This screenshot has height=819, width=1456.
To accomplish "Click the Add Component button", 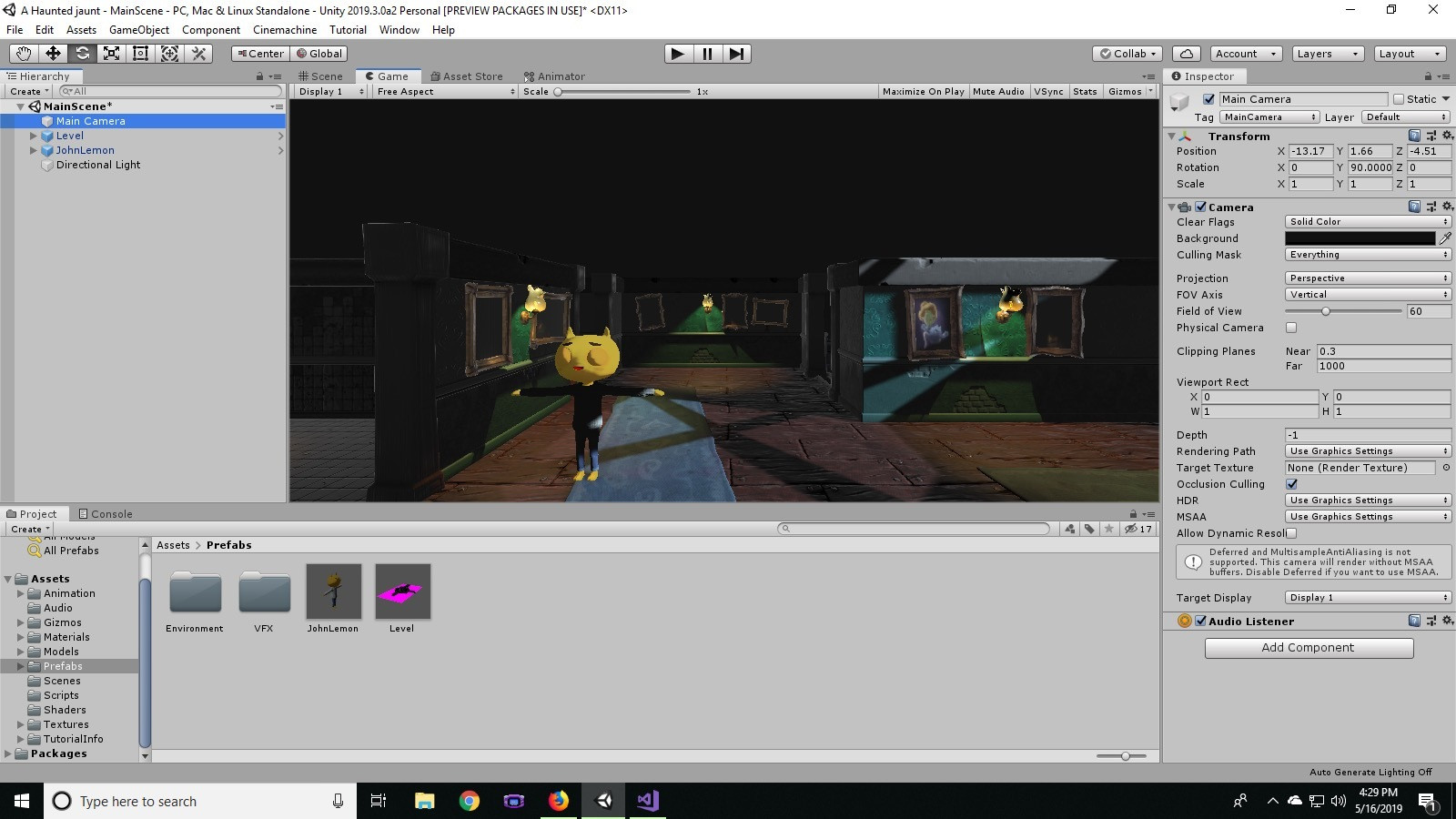I will click(1309, 648).
